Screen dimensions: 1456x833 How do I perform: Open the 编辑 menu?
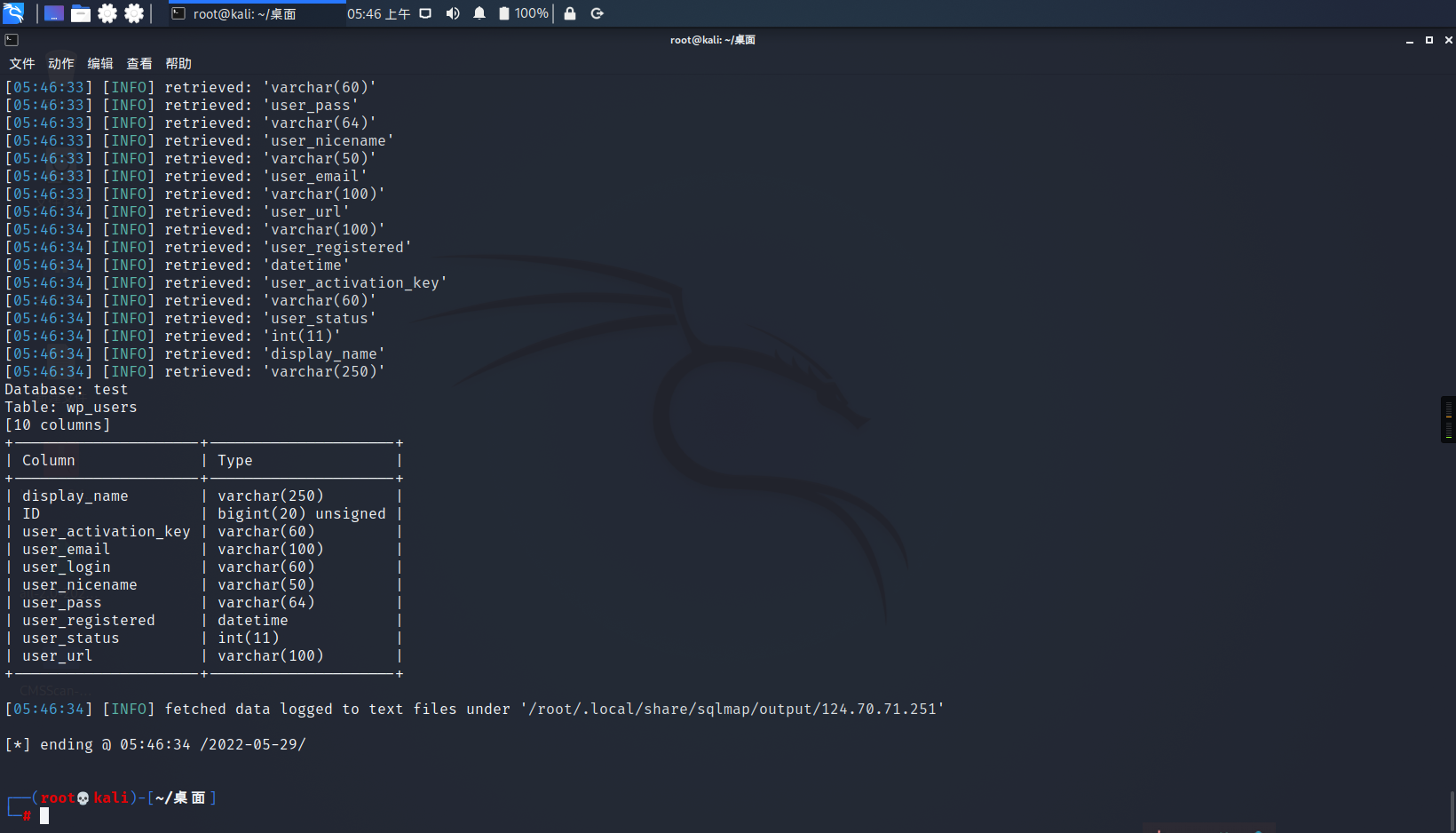[99, 63]
